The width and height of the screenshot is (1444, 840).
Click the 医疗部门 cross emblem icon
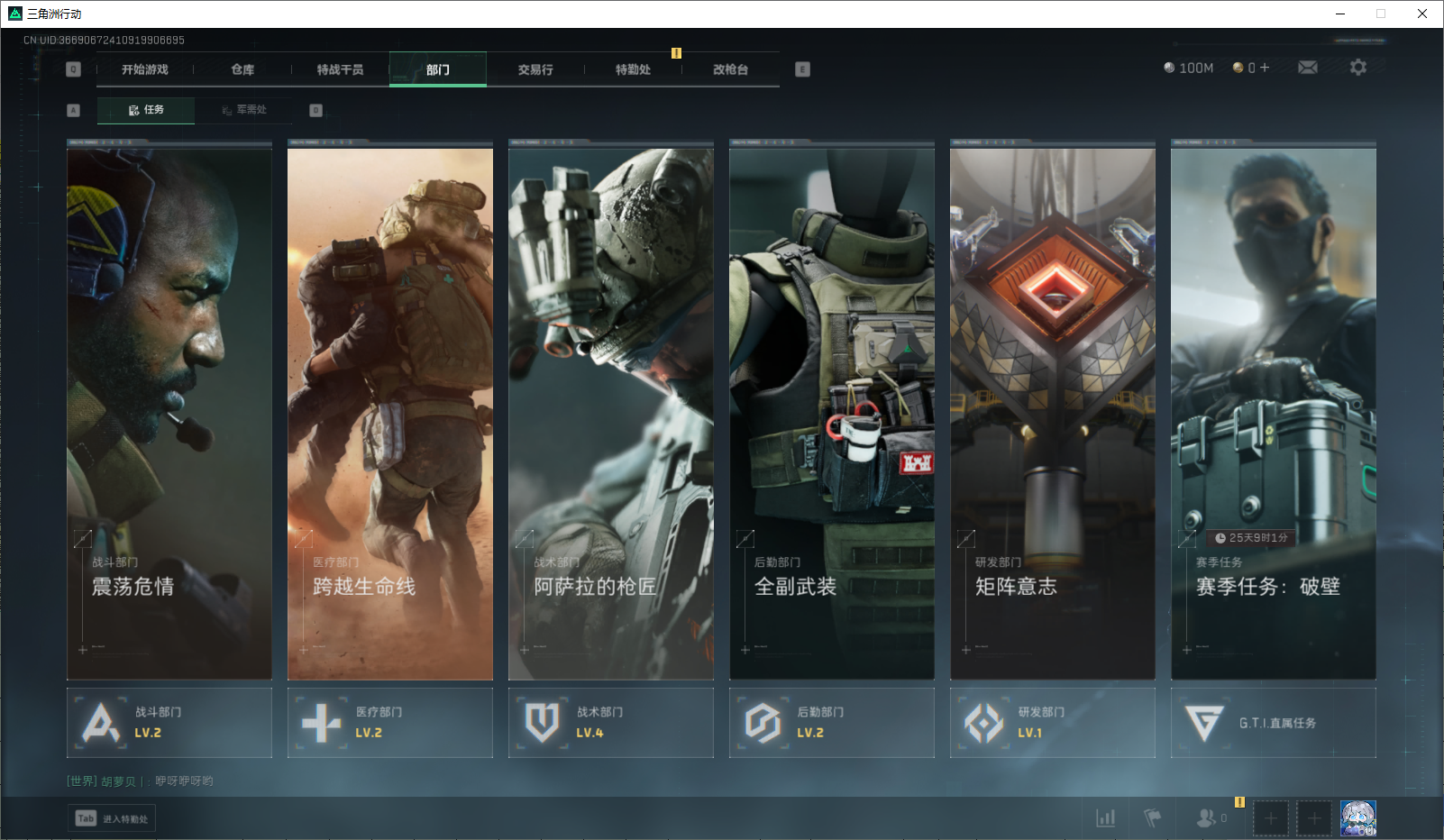point(322,723)
